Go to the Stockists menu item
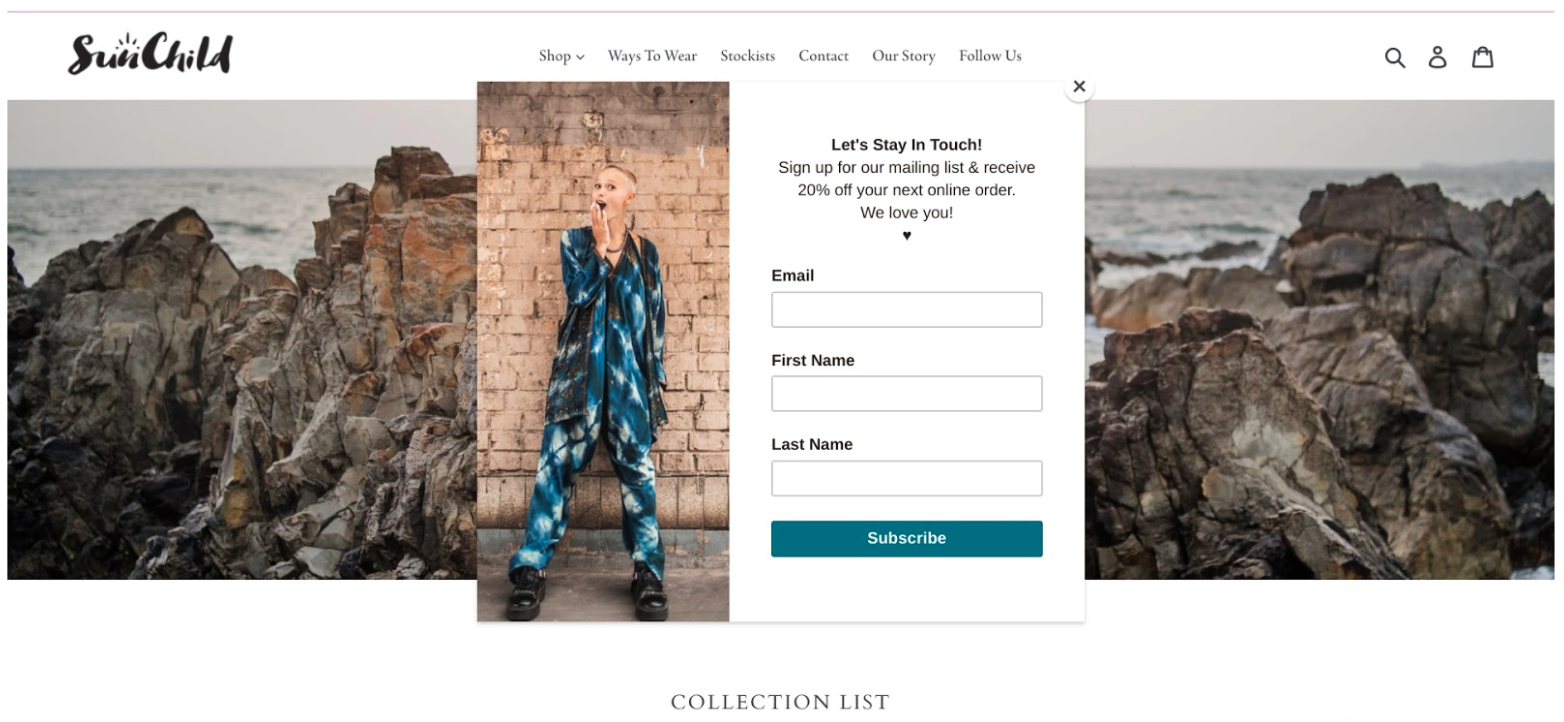Image resolution: width=1564 pixels, height=722 pixels. click(747, 56)
